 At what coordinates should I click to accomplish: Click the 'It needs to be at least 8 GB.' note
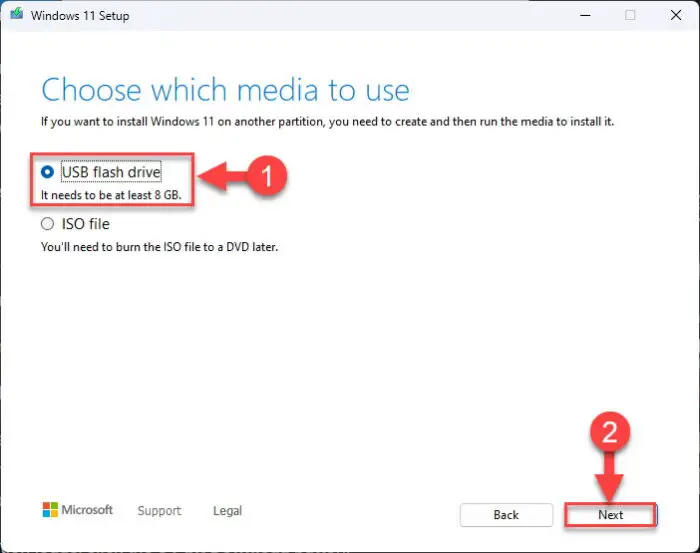tap(111, 195)
